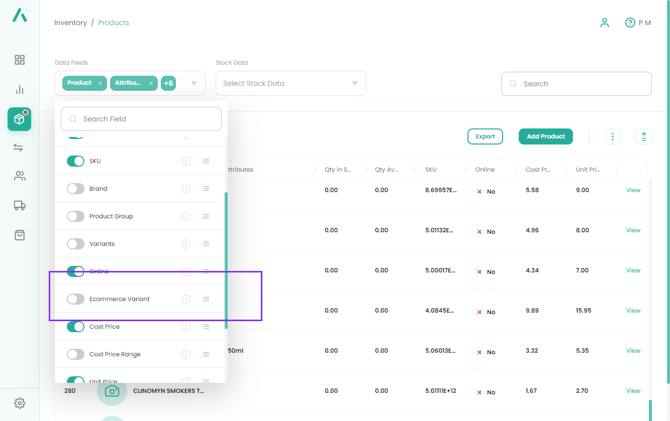Remove the Product tag from Data Fields
670x421 pixels.
tap(100, 84)
